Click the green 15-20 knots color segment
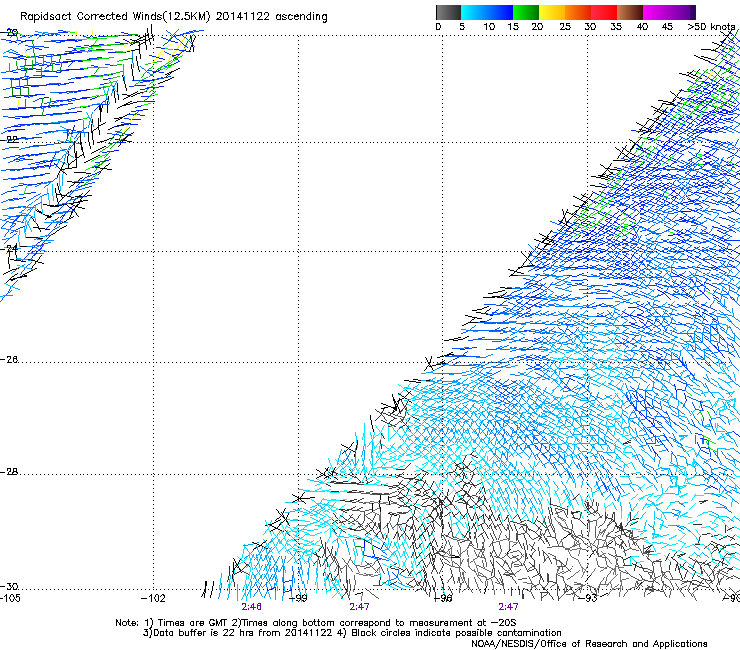 click(x=526, y=12)
